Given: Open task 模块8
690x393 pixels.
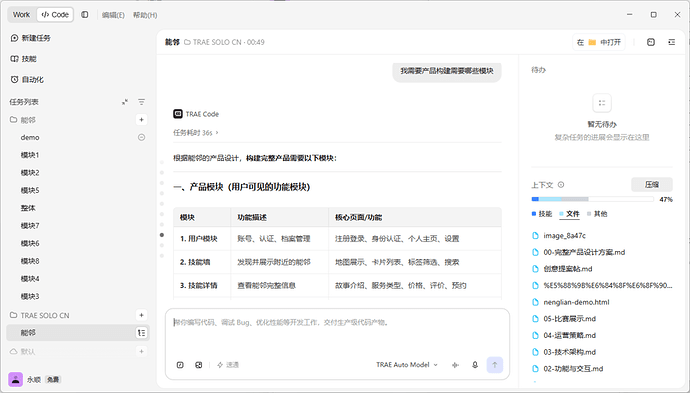Looking at the screenshot, I should [30, 261].
